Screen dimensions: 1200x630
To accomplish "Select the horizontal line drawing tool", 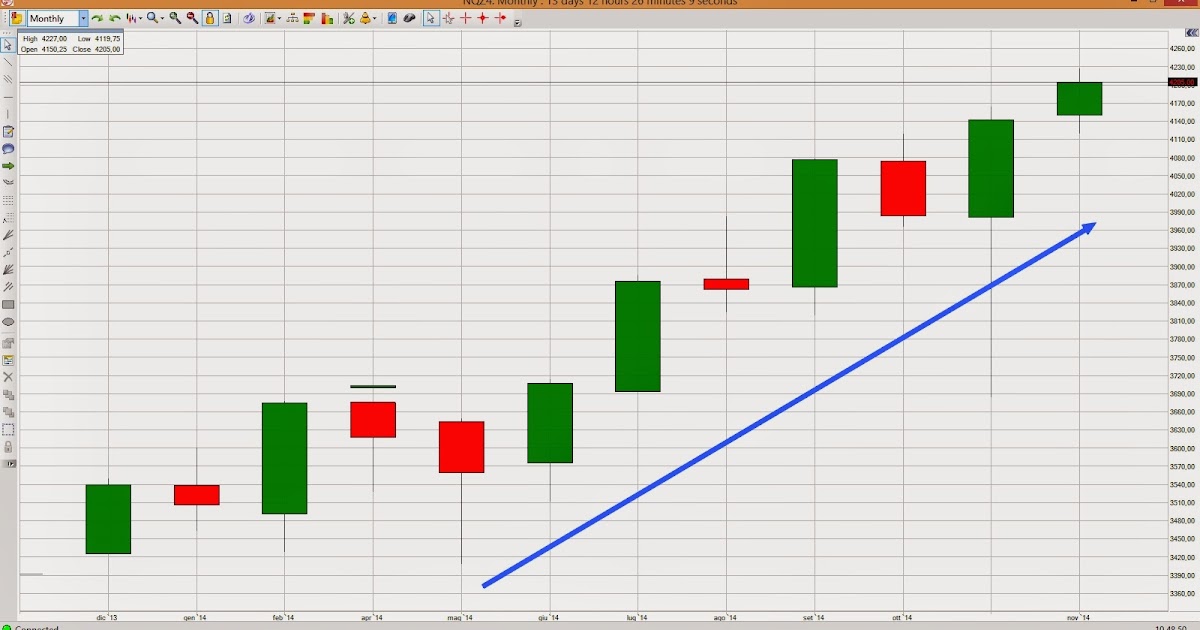I will (9, 97).
